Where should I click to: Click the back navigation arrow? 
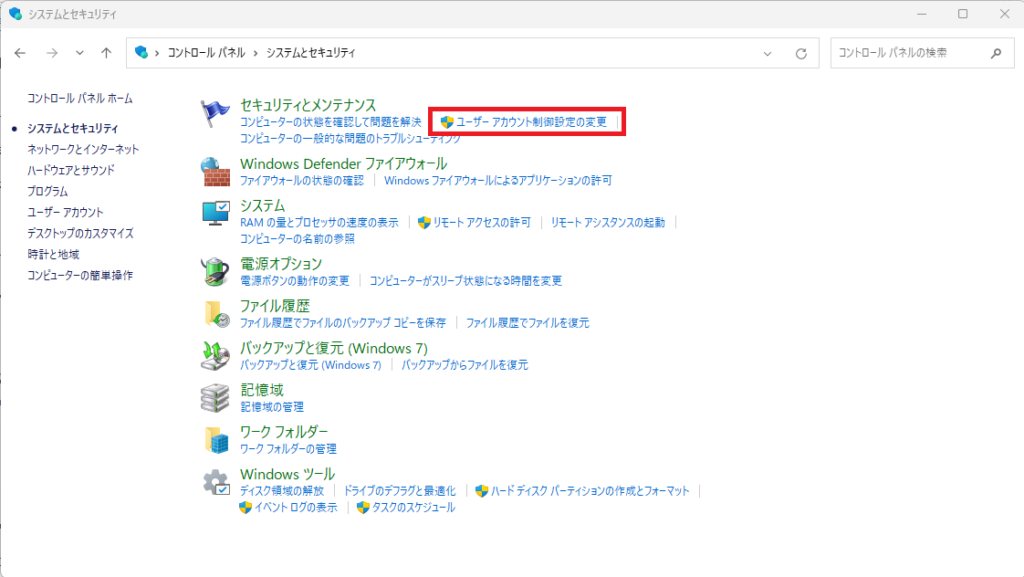pyautogui.click(x=21, y=53)
